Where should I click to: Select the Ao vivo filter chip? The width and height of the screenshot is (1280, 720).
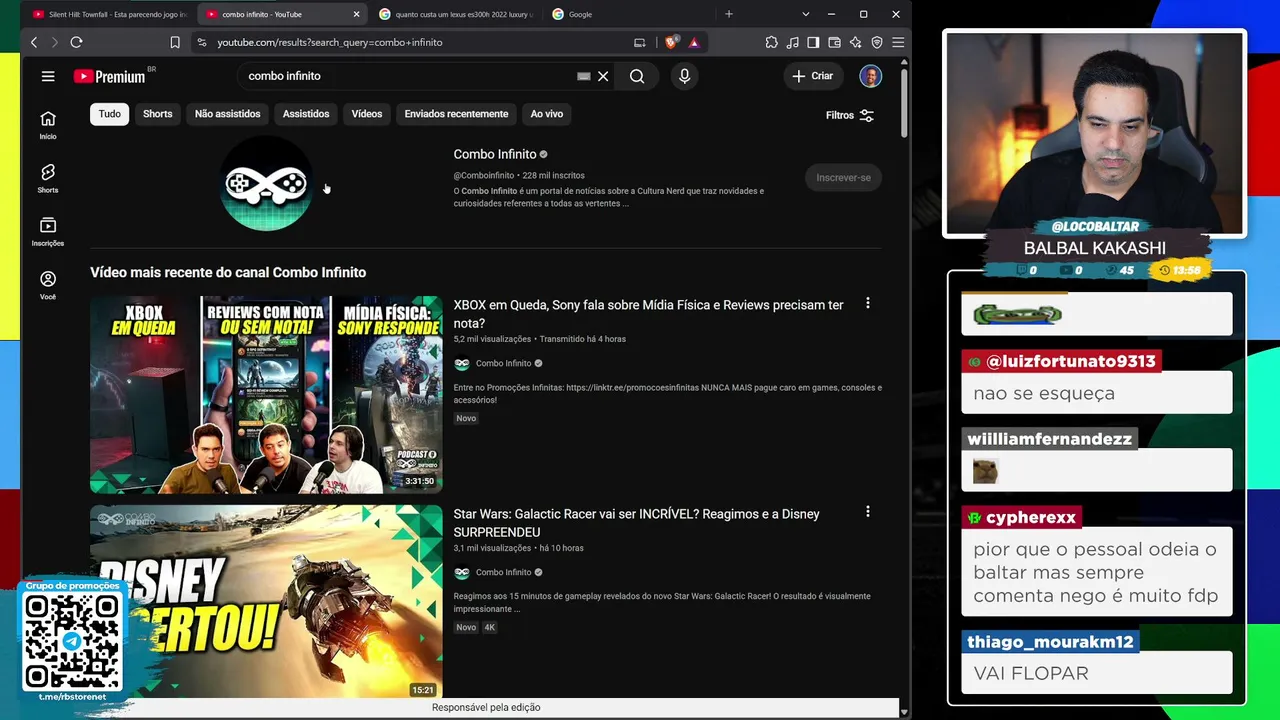coord(547,114)
